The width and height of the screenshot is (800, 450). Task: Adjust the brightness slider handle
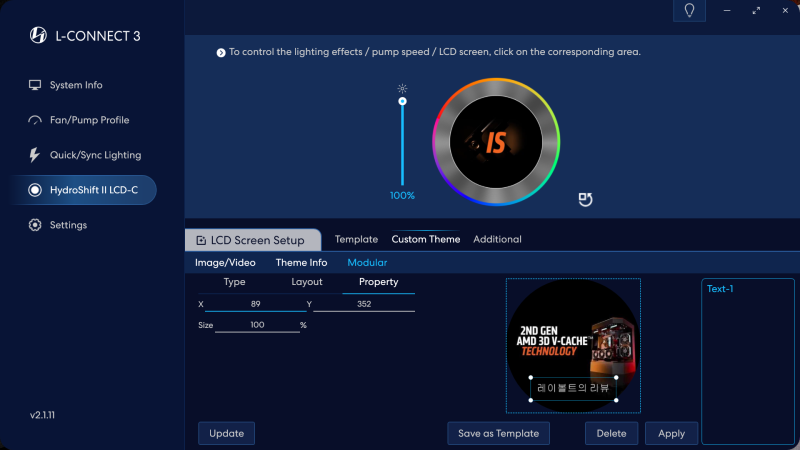(403, 101)
